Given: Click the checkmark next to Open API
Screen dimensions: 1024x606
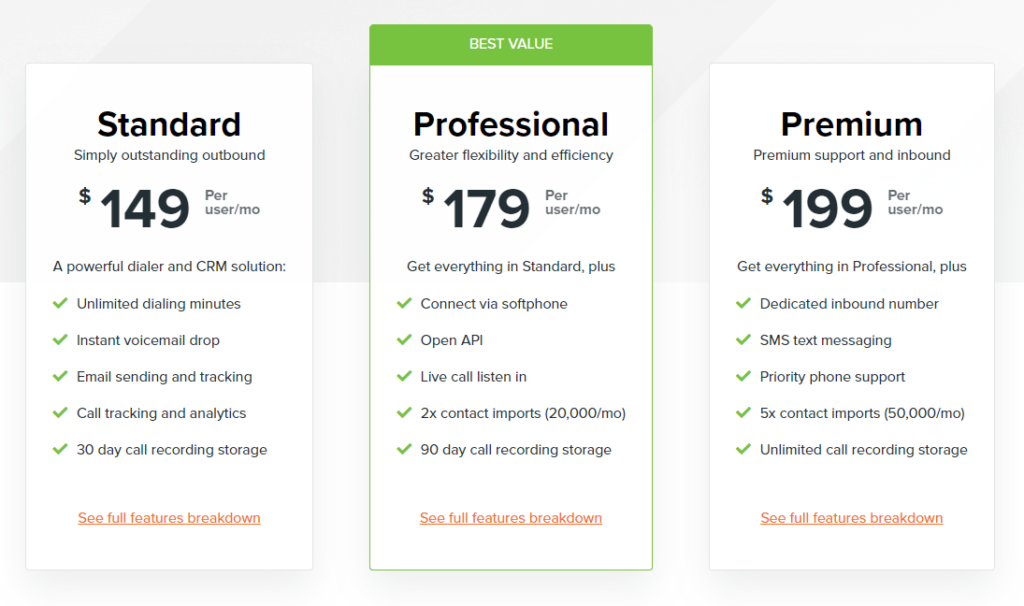Looking at the screenshot, I should click(x=404, y=340).
